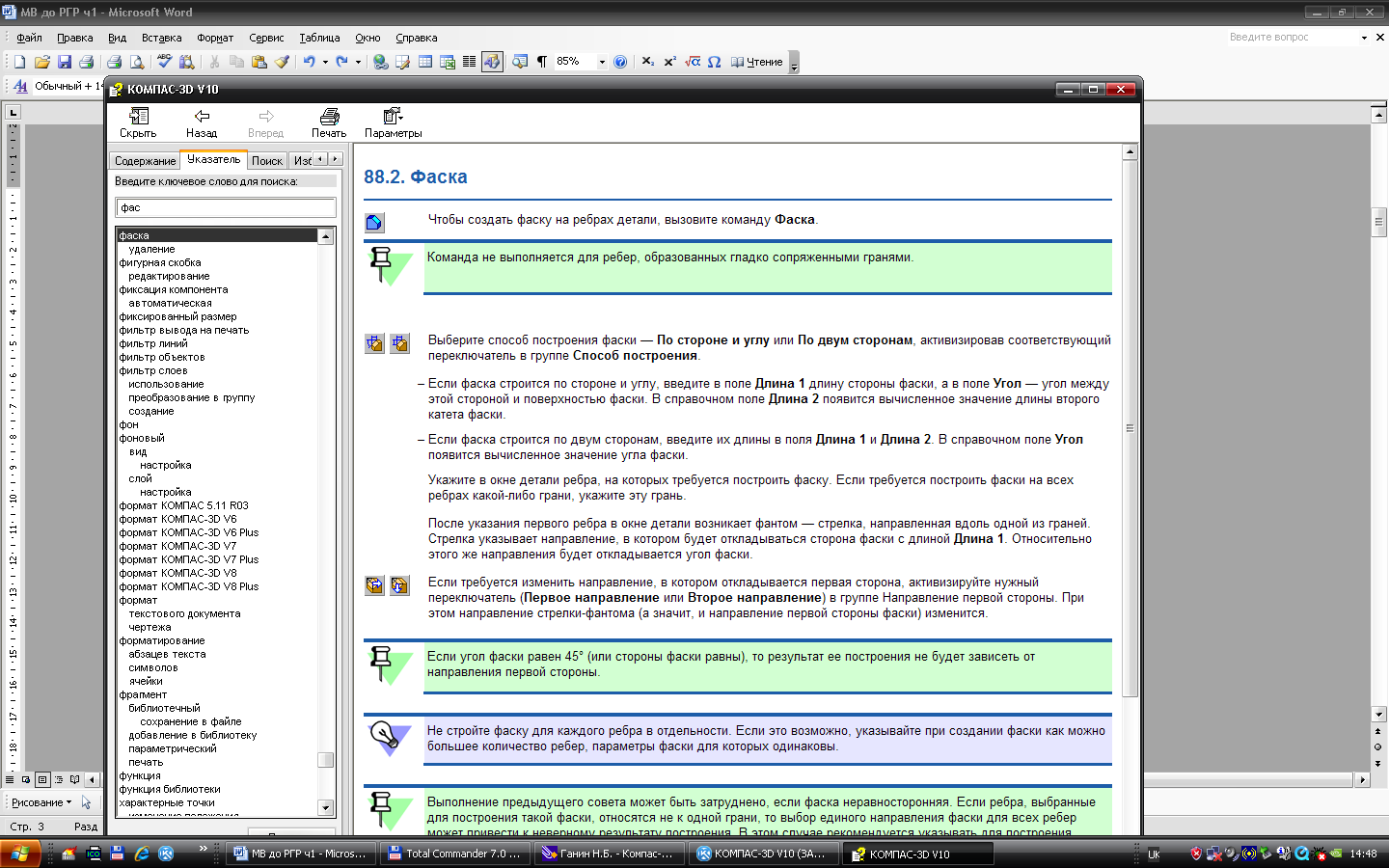Insert a symbol with Omega icon

[x=715, y=62]
